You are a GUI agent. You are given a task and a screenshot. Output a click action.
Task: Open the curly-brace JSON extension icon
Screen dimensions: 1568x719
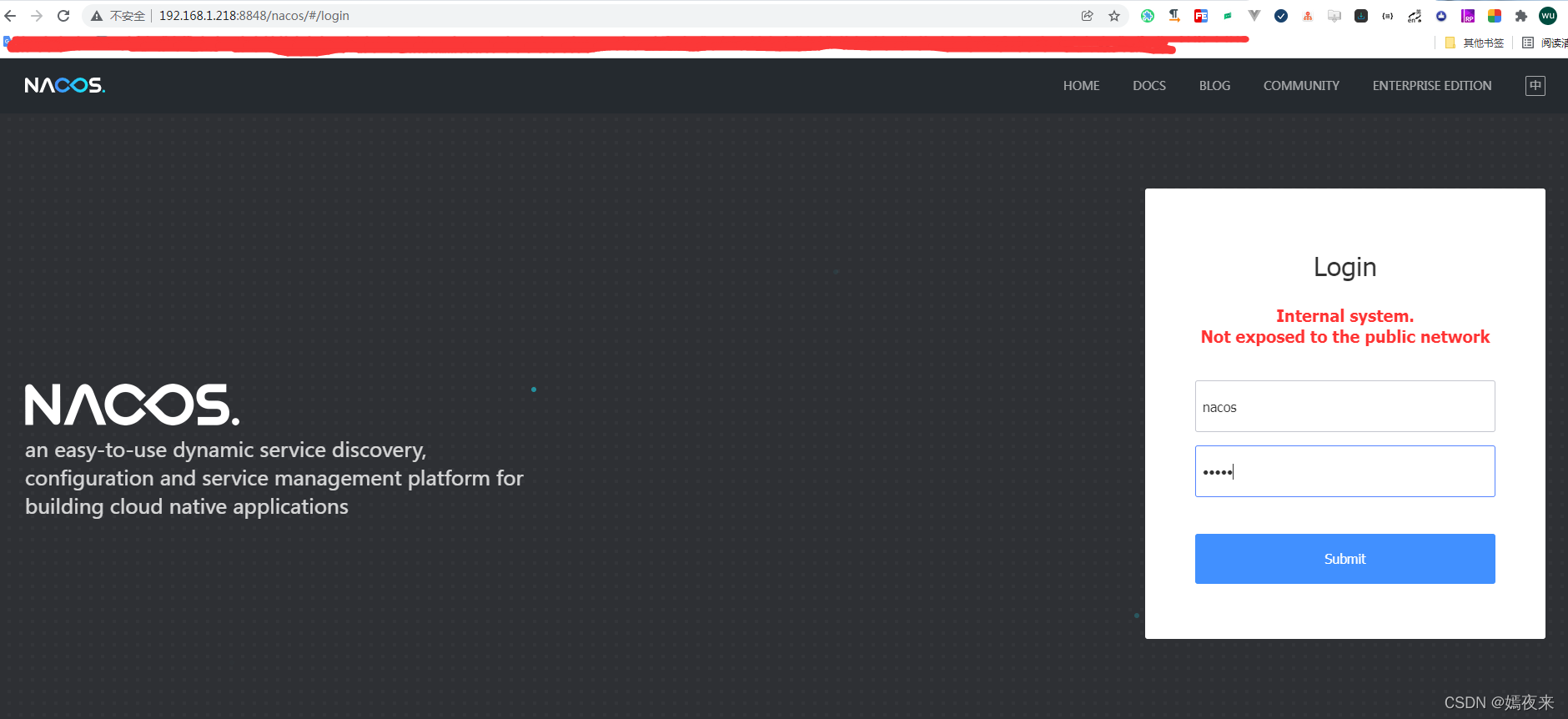1388,16
